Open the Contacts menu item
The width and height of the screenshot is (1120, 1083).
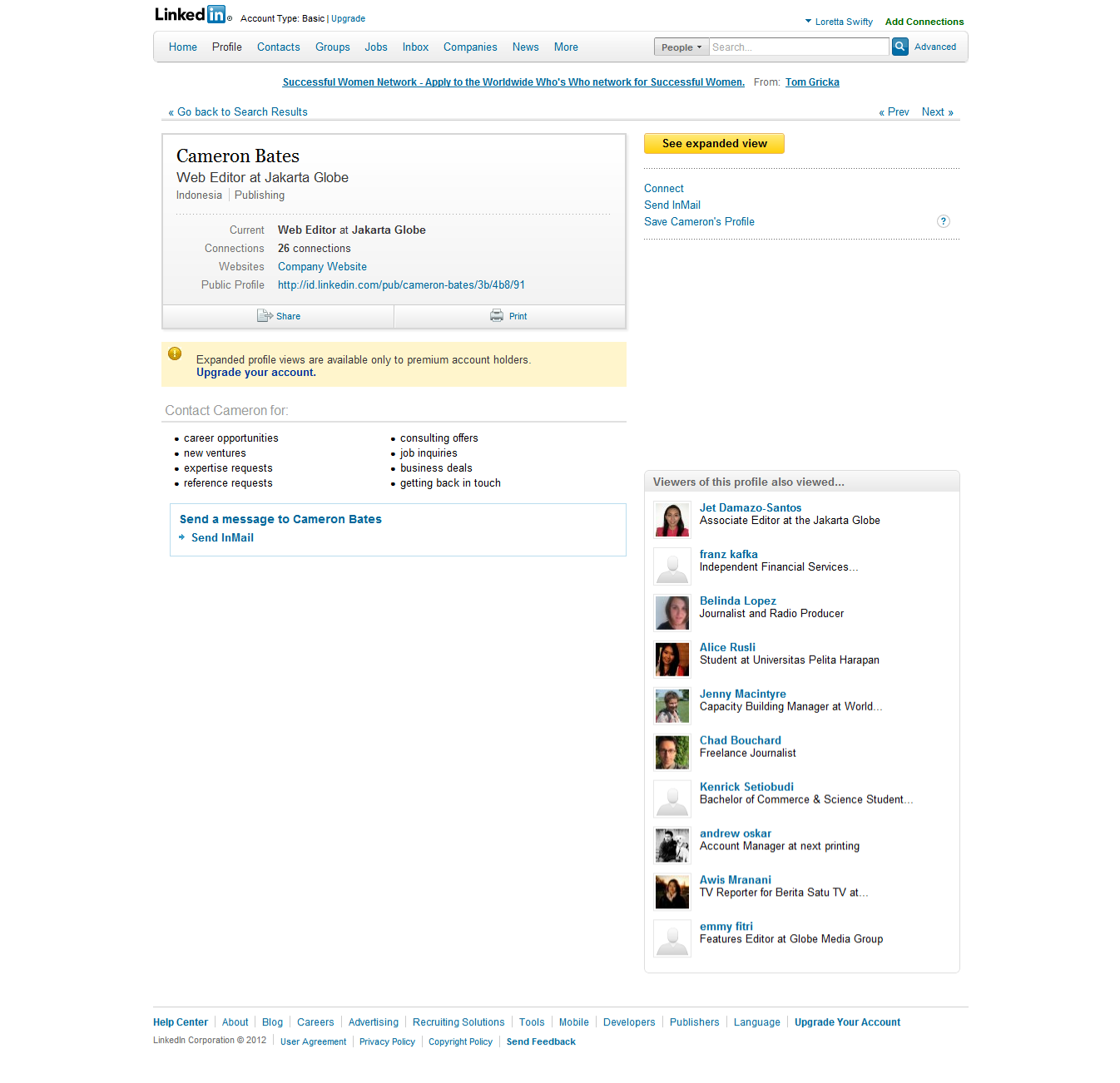(x=279, y=47)
